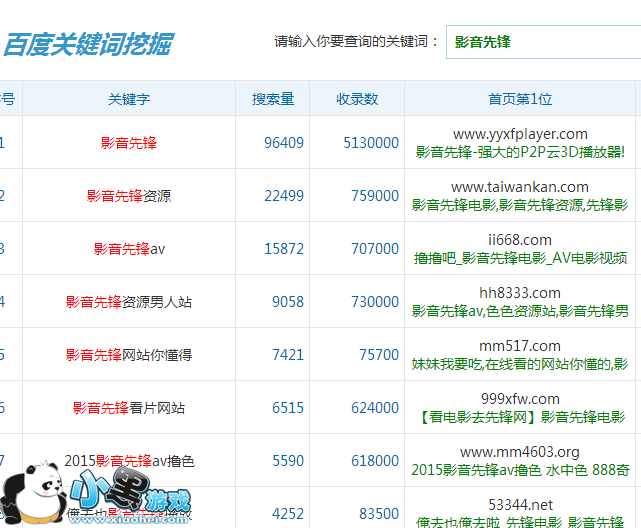Screen dimensions: 641x528
Task: Click the 搜索量 column header
Action: (273, 99)
